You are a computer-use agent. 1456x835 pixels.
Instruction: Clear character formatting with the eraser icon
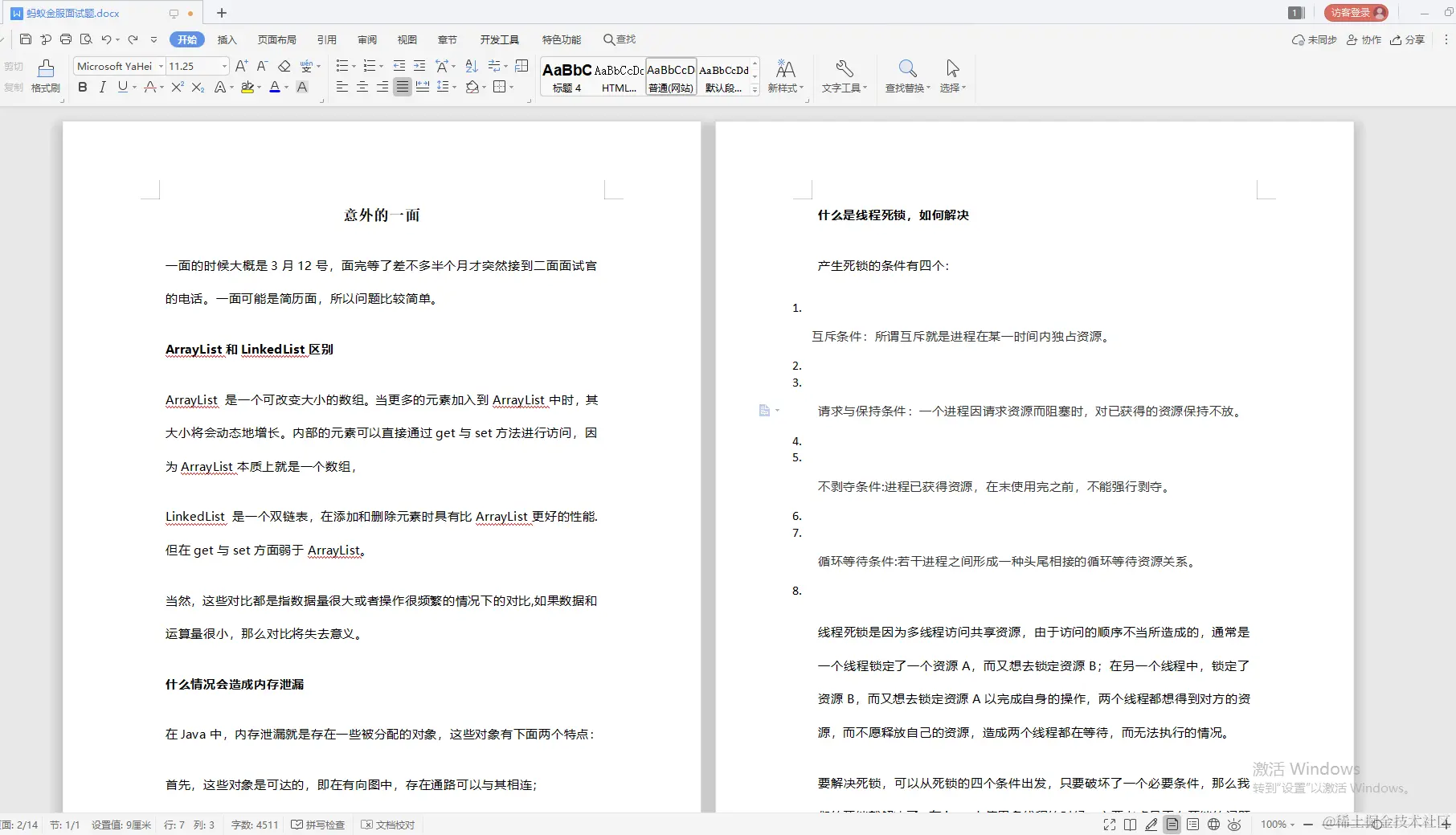click(284, 66)
